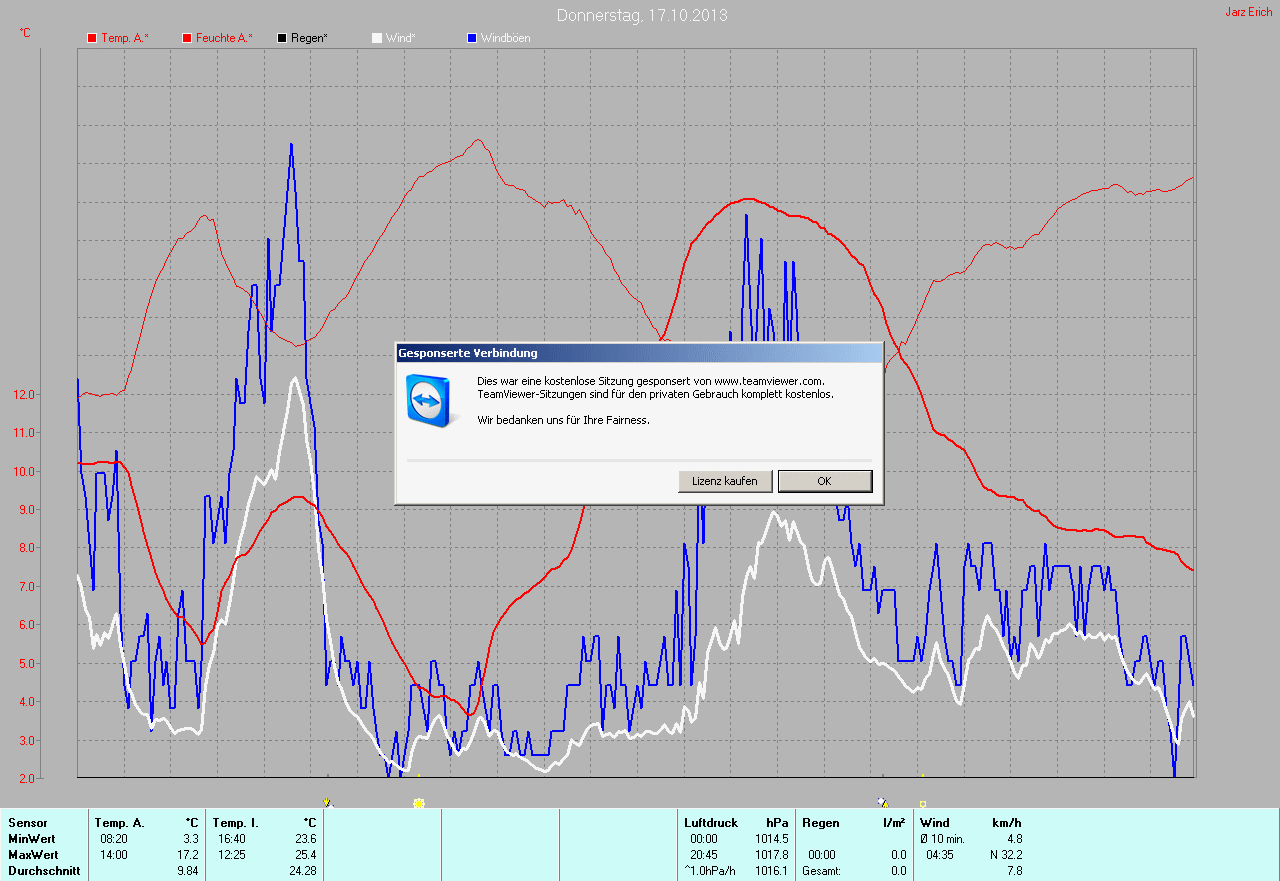1280x881 pixels.
Task: Click the blue Windböen legend square
Action: pos(472,38)
